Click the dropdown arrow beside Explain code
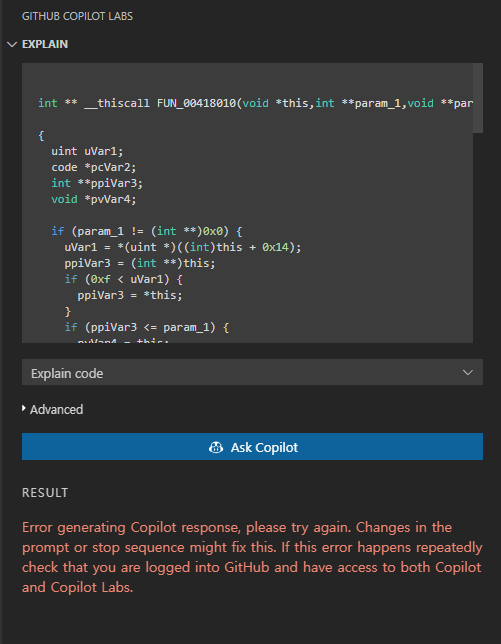The image size is (501, 644). click(x=468, y=373)
